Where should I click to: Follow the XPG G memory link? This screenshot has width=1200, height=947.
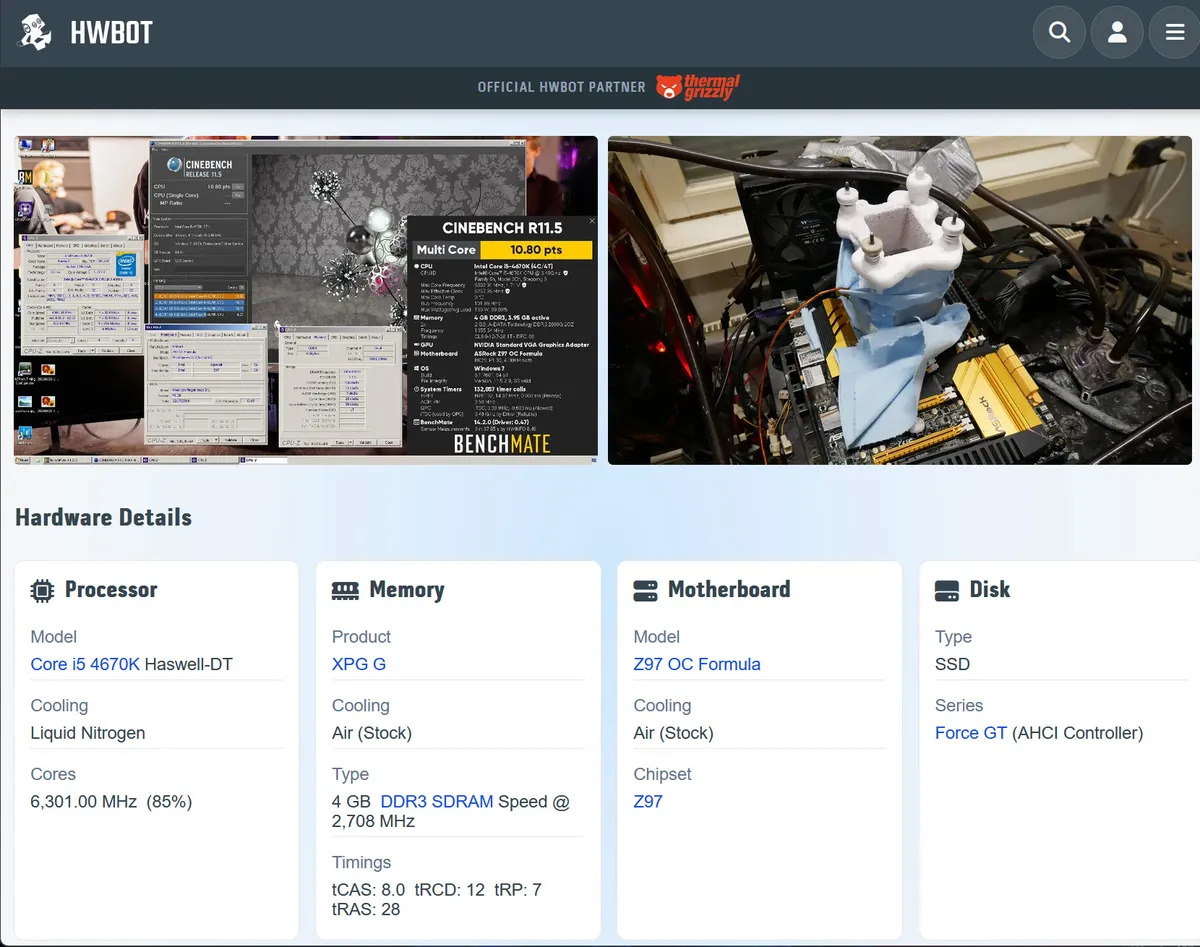[x=359, y=664]
